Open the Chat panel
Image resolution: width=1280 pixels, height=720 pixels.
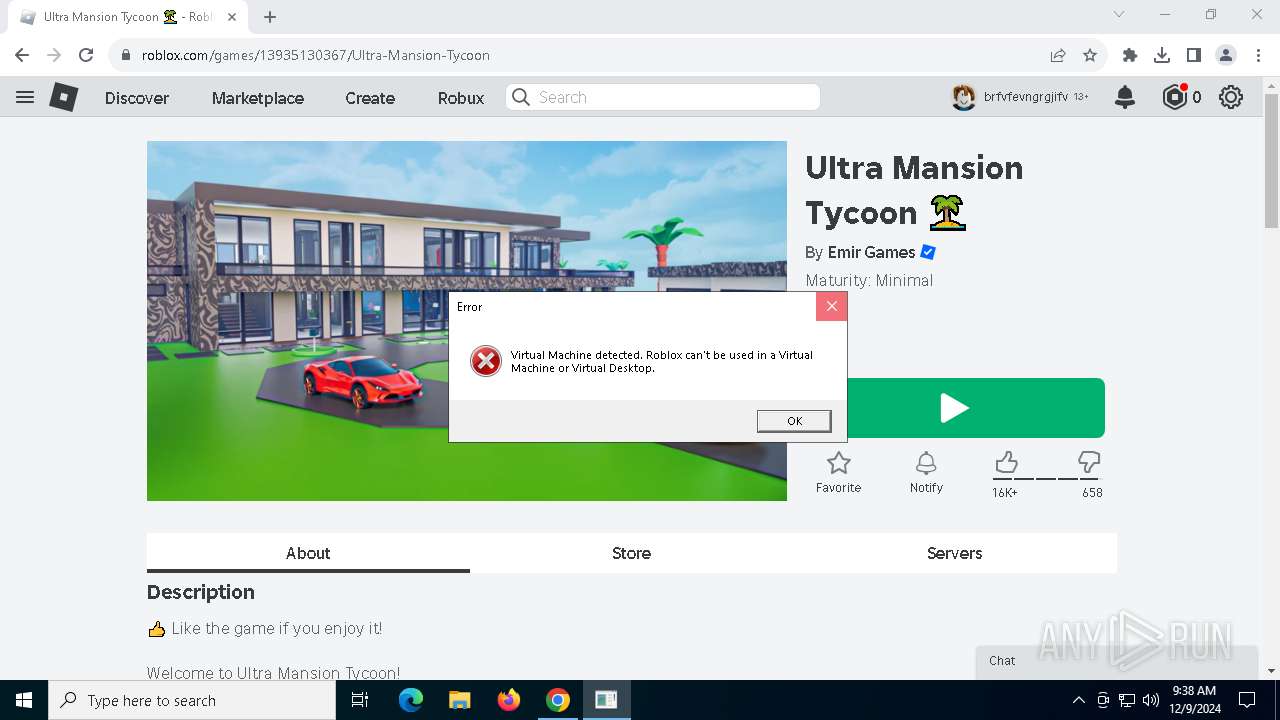(1116, 661)
